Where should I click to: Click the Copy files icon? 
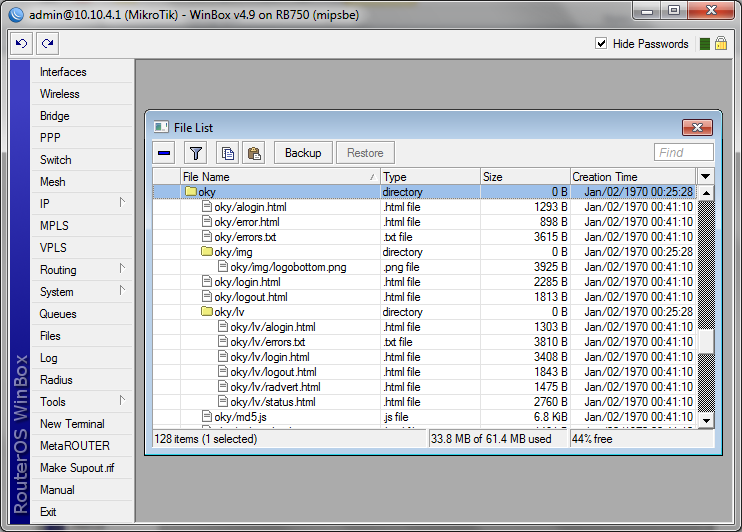pos(228,153)
